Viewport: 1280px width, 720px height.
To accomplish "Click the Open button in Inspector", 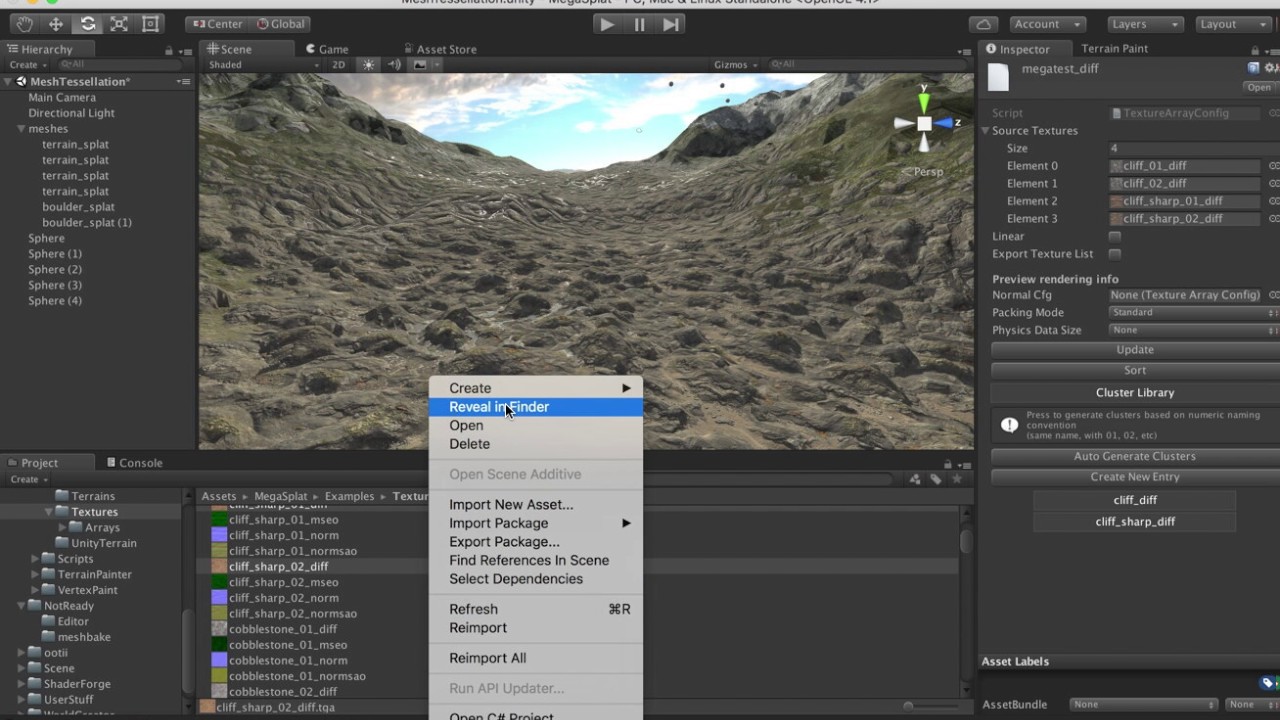I will 1259,88.
